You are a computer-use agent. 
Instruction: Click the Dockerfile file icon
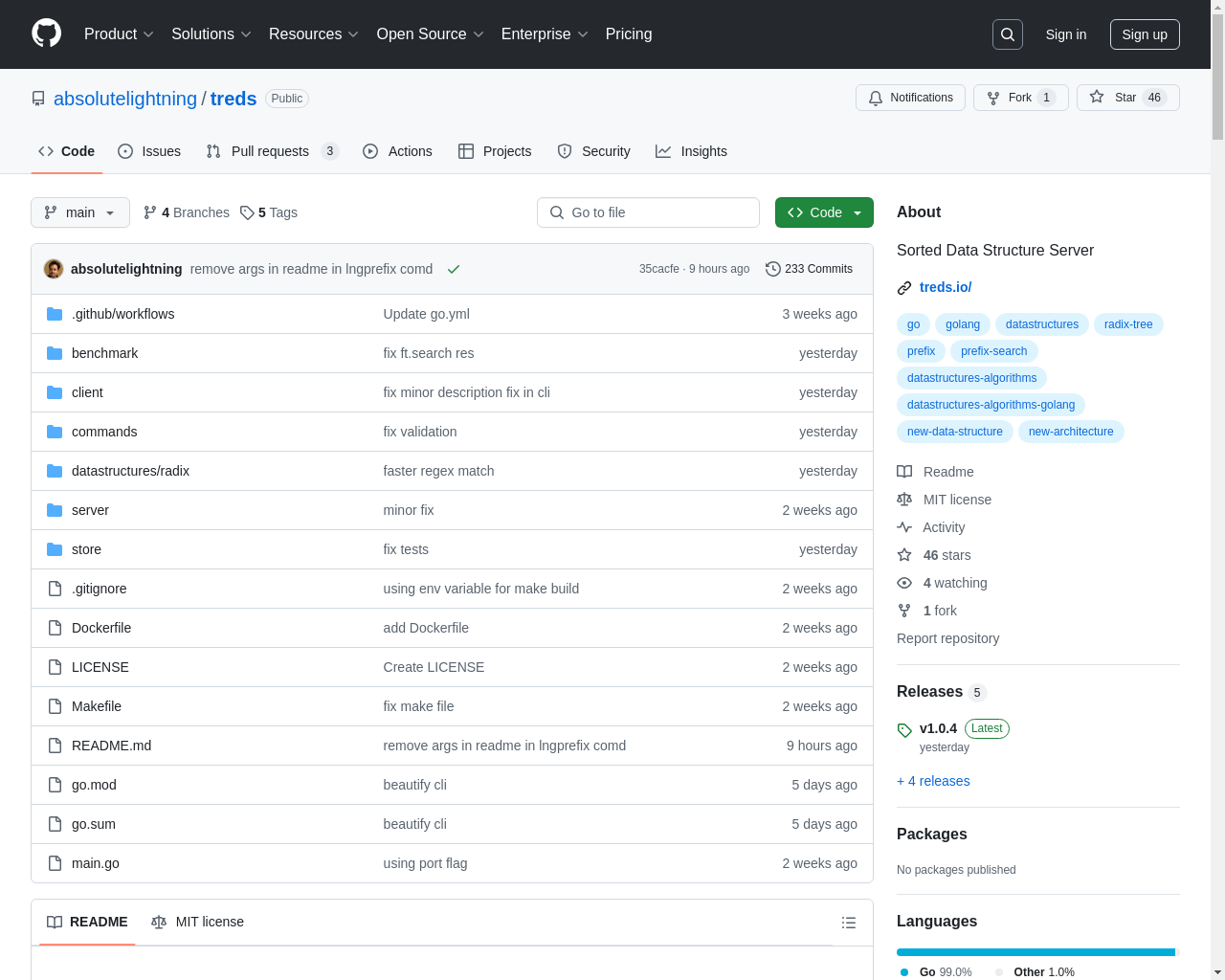tap(55, 628)
